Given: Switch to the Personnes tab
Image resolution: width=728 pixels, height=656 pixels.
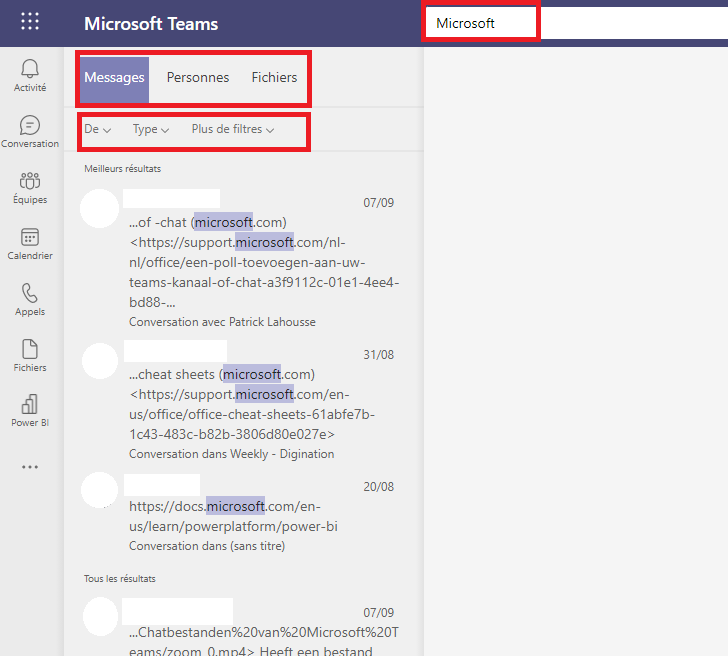Looking at the screenshot, I should point(198,78).
